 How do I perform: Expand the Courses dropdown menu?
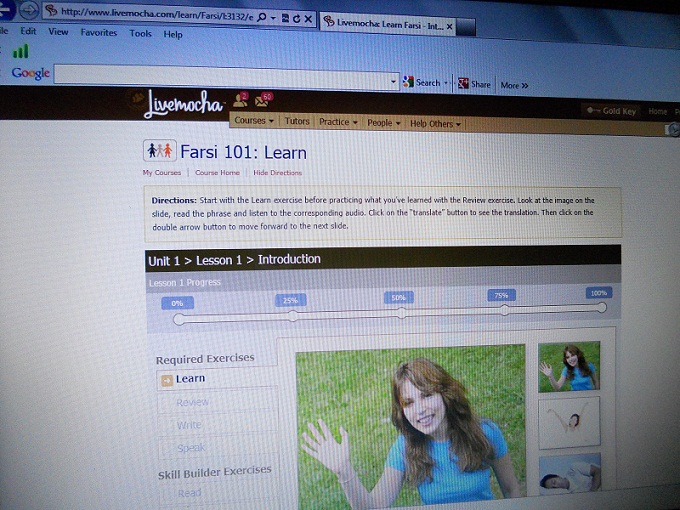pyautogui.click(x=254, y=121)
